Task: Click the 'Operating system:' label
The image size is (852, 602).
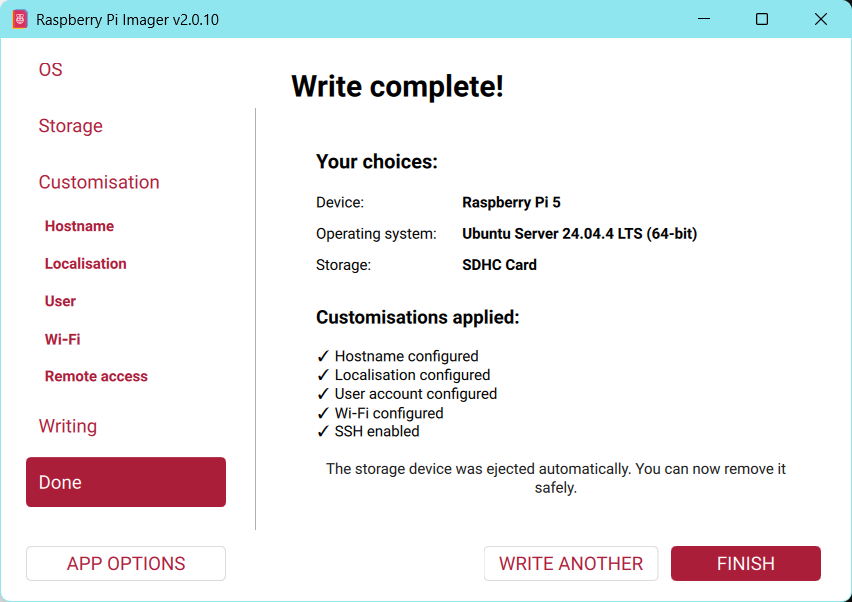Action: 376,234
